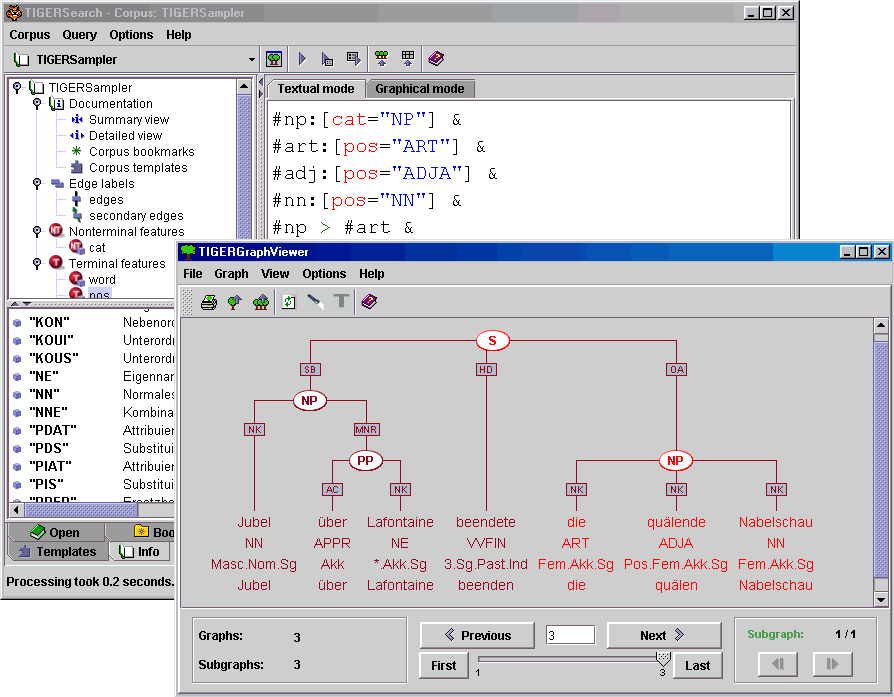This screenshot has width=894, height=697.
Task: Go to the Previous graph
Action: [x=477, y=635]
